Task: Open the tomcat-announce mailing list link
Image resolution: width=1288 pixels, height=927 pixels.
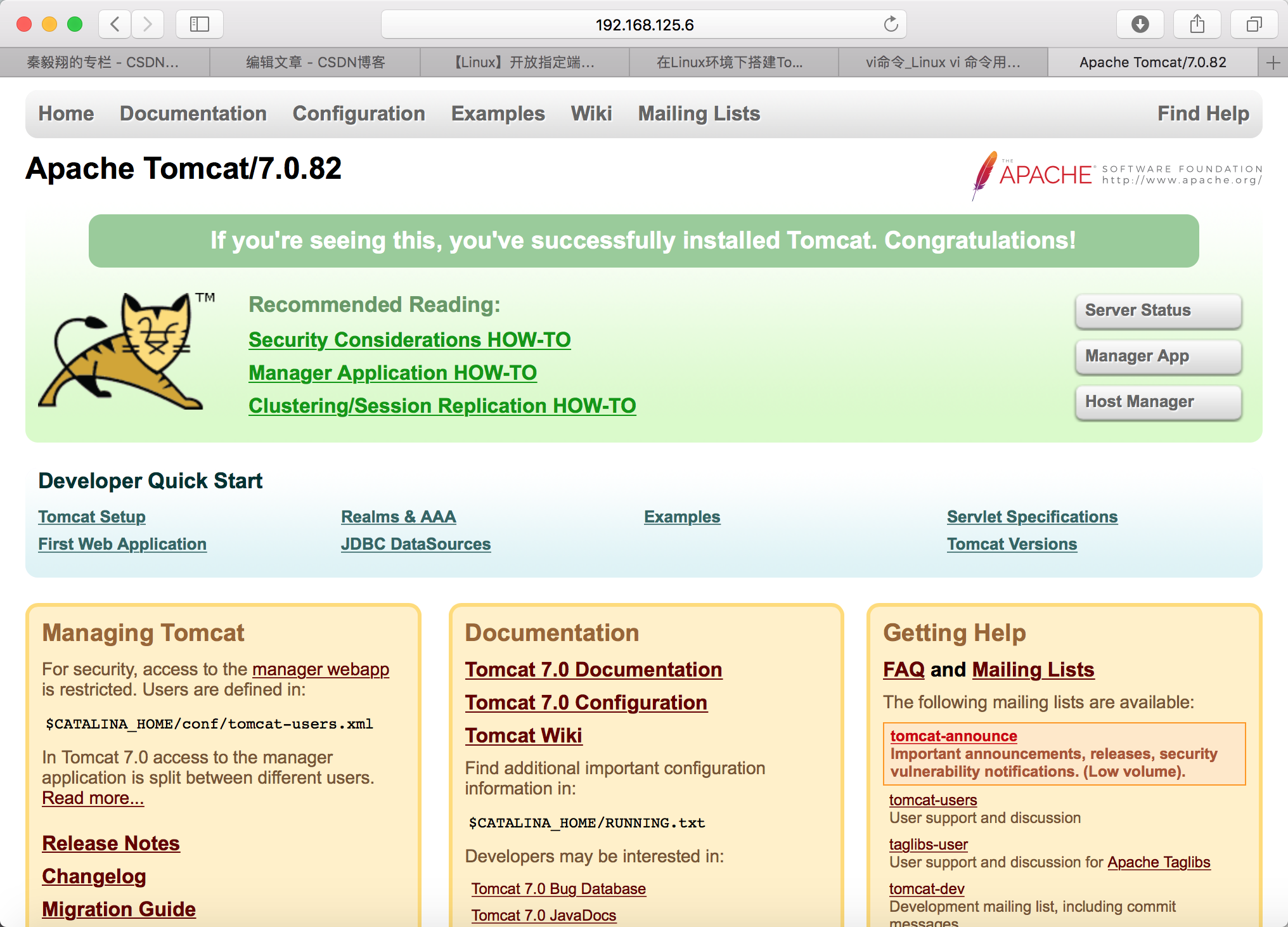Action: point(953,736)
